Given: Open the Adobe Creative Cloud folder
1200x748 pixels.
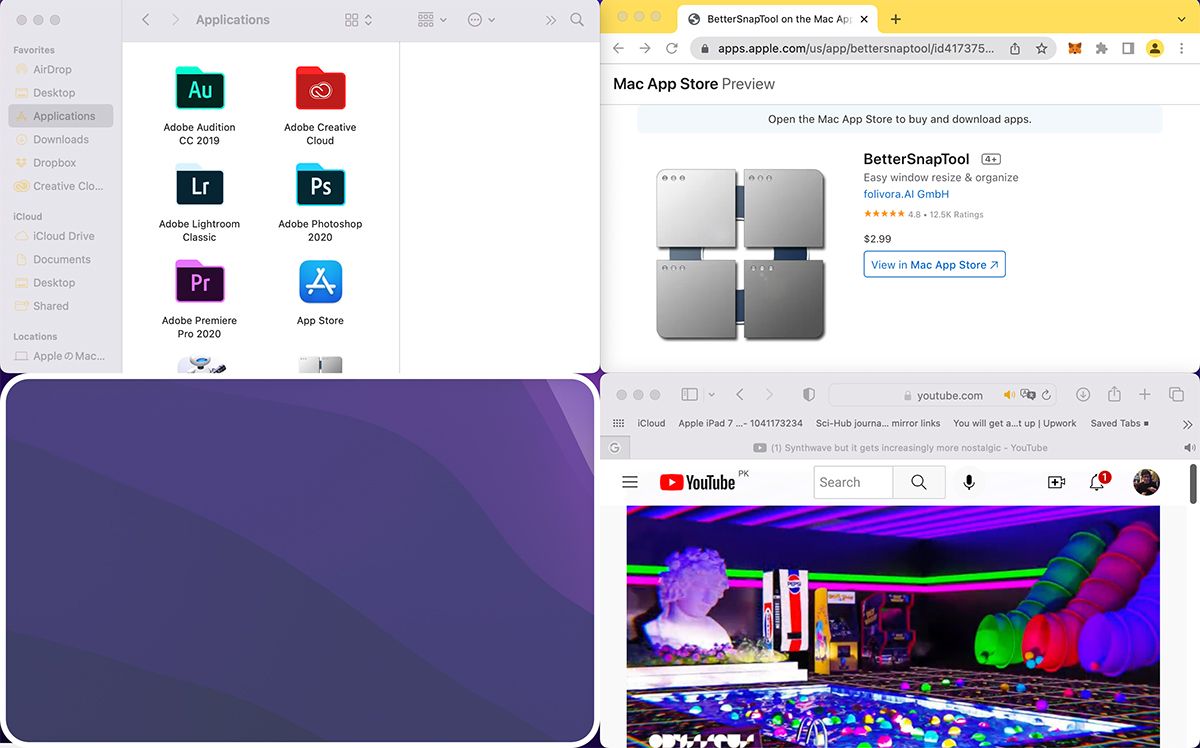Looking at the screenshot, I should pyautogui.click(x=320, y=88).
